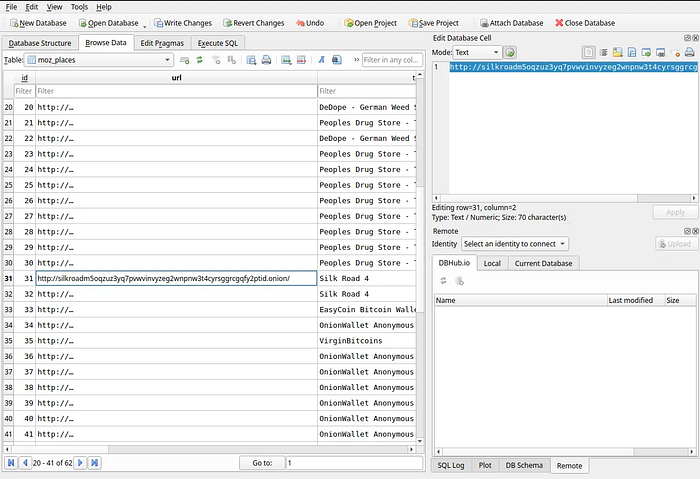
Task: Click the Go to record number field
Action: pyautogui.click(x=354, y=463)
